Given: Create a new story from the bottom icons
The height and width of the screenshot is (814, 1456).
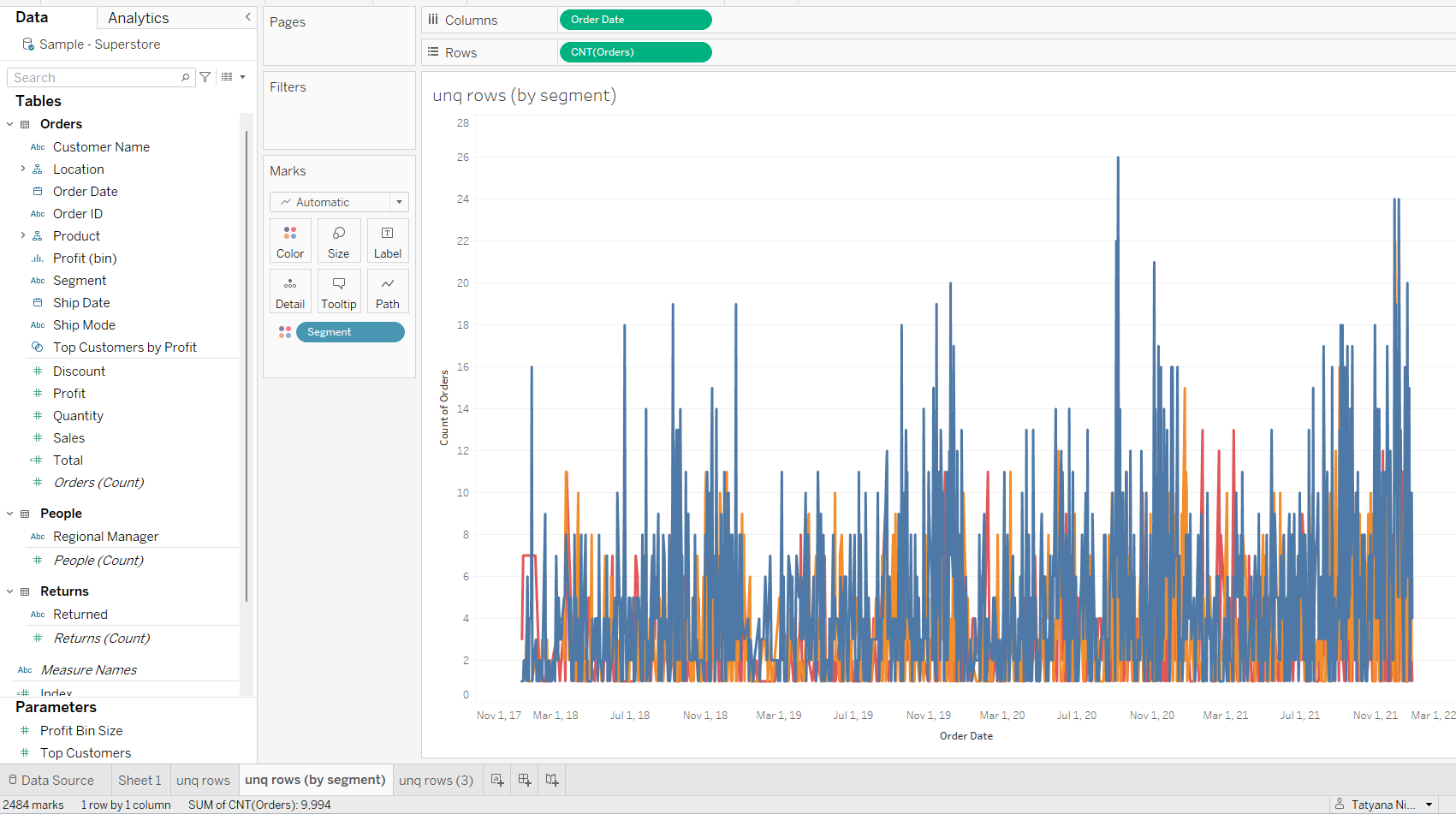Looking at the screenshot, I should point(552,779).
